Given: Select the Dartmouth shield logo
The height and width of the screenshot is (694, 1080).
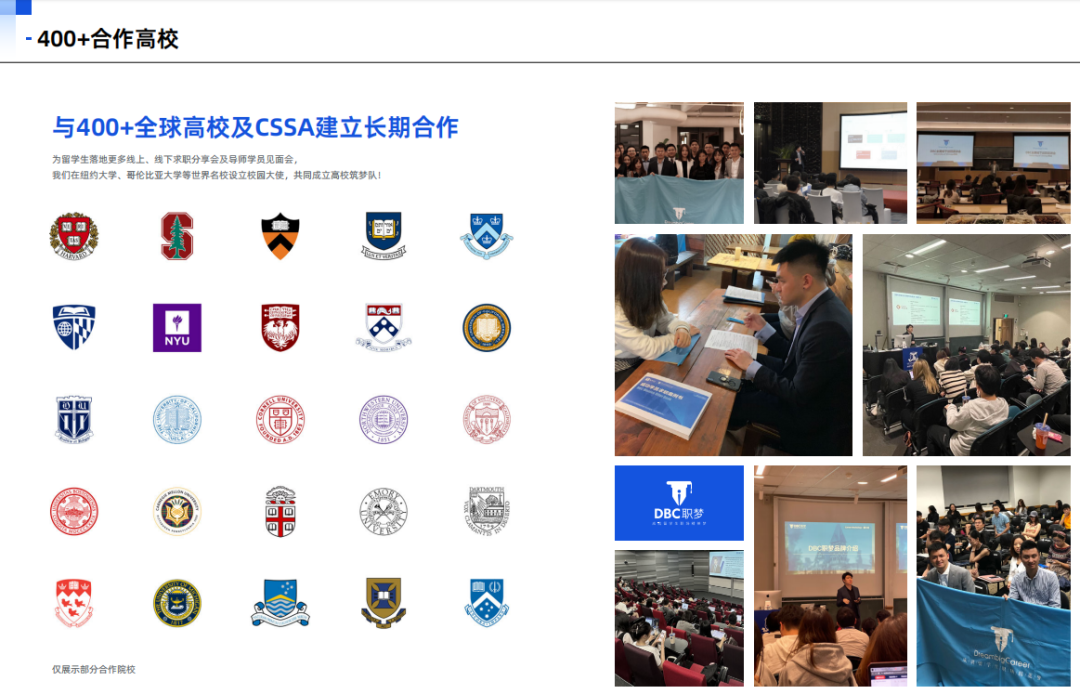Looking at the screenshot, I should pos(487,510).
